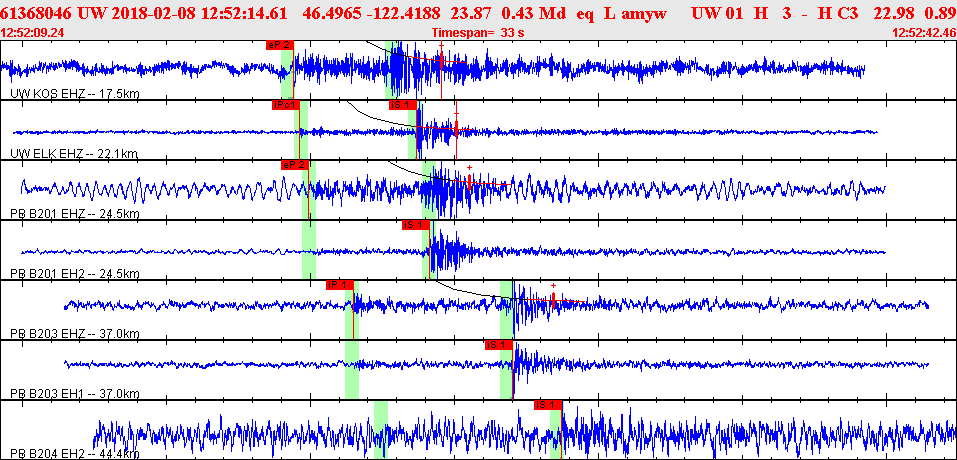
Task: Click the green P window on B201 EH2 trace
Action: click(x=309, y=249)
